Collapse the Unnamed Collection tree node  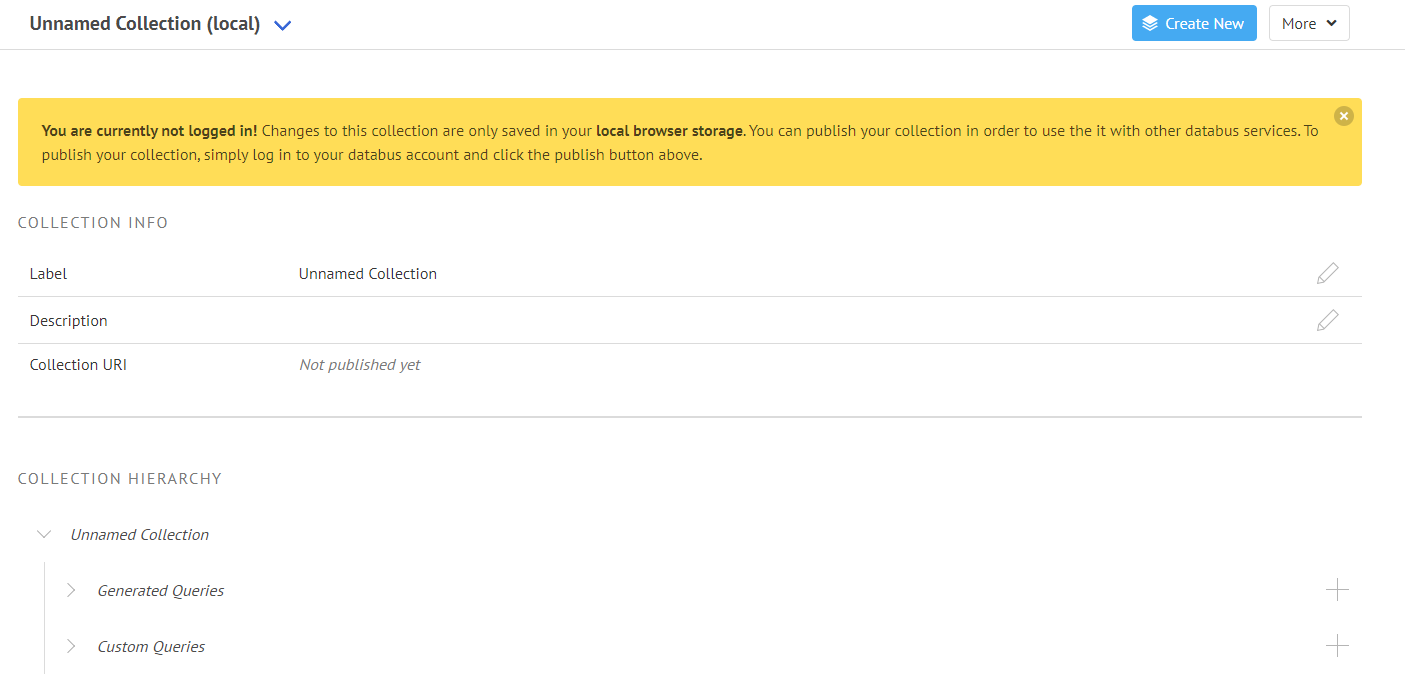coord(43,534)
